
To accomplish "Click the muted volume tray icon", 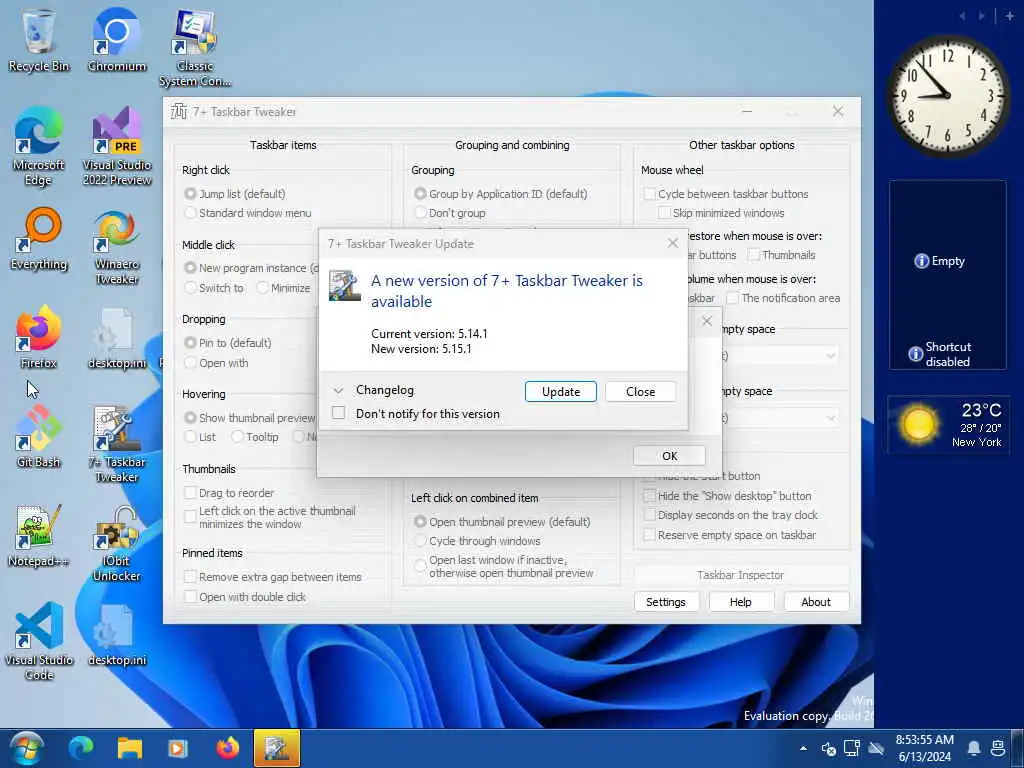I will pos(828,748).
